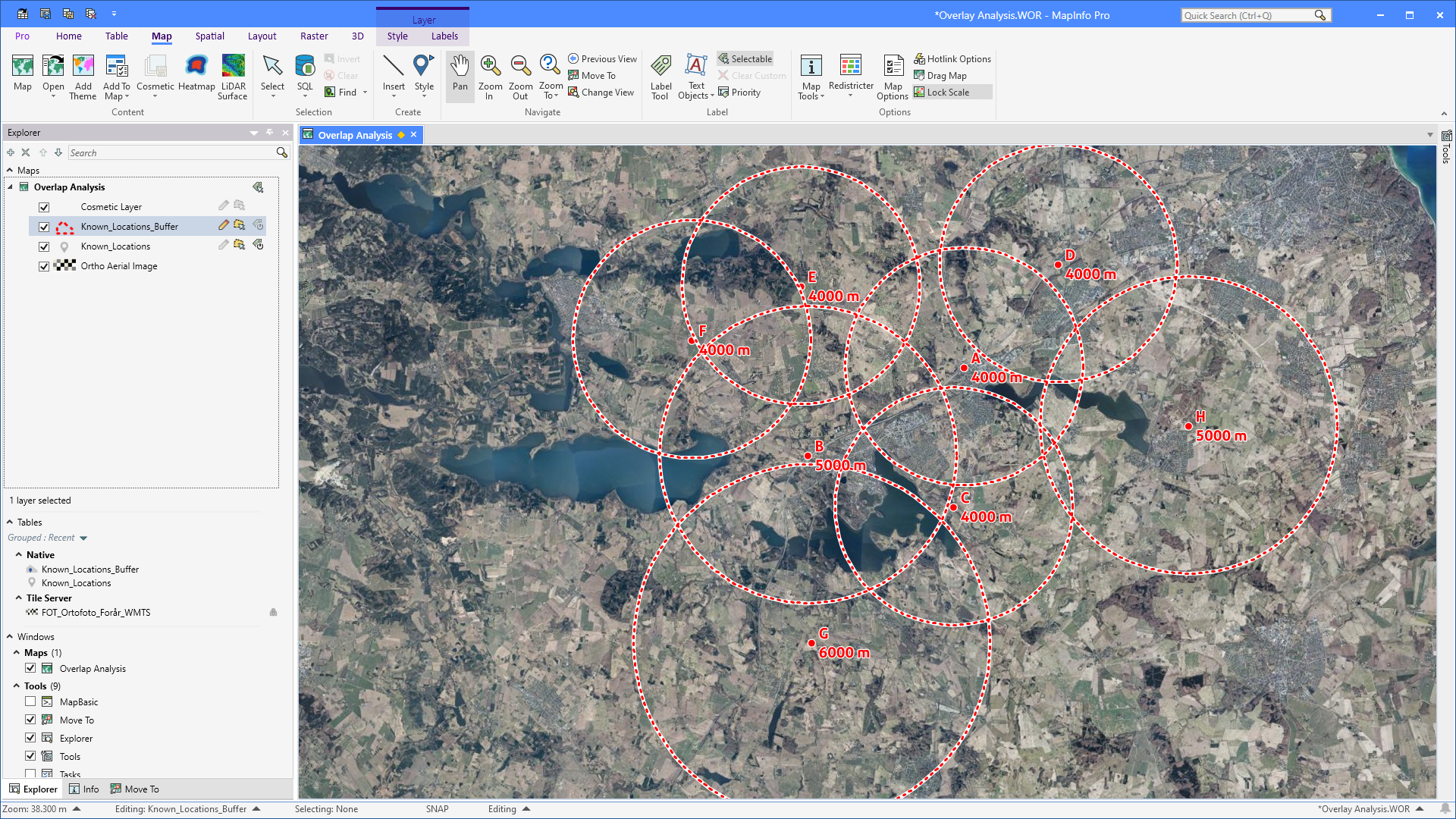Toggle visibility of Known_Locations_Buffer layer
Image resolution: width=1456 pixels, height=819 pixels.
click(x=44, y=227)
